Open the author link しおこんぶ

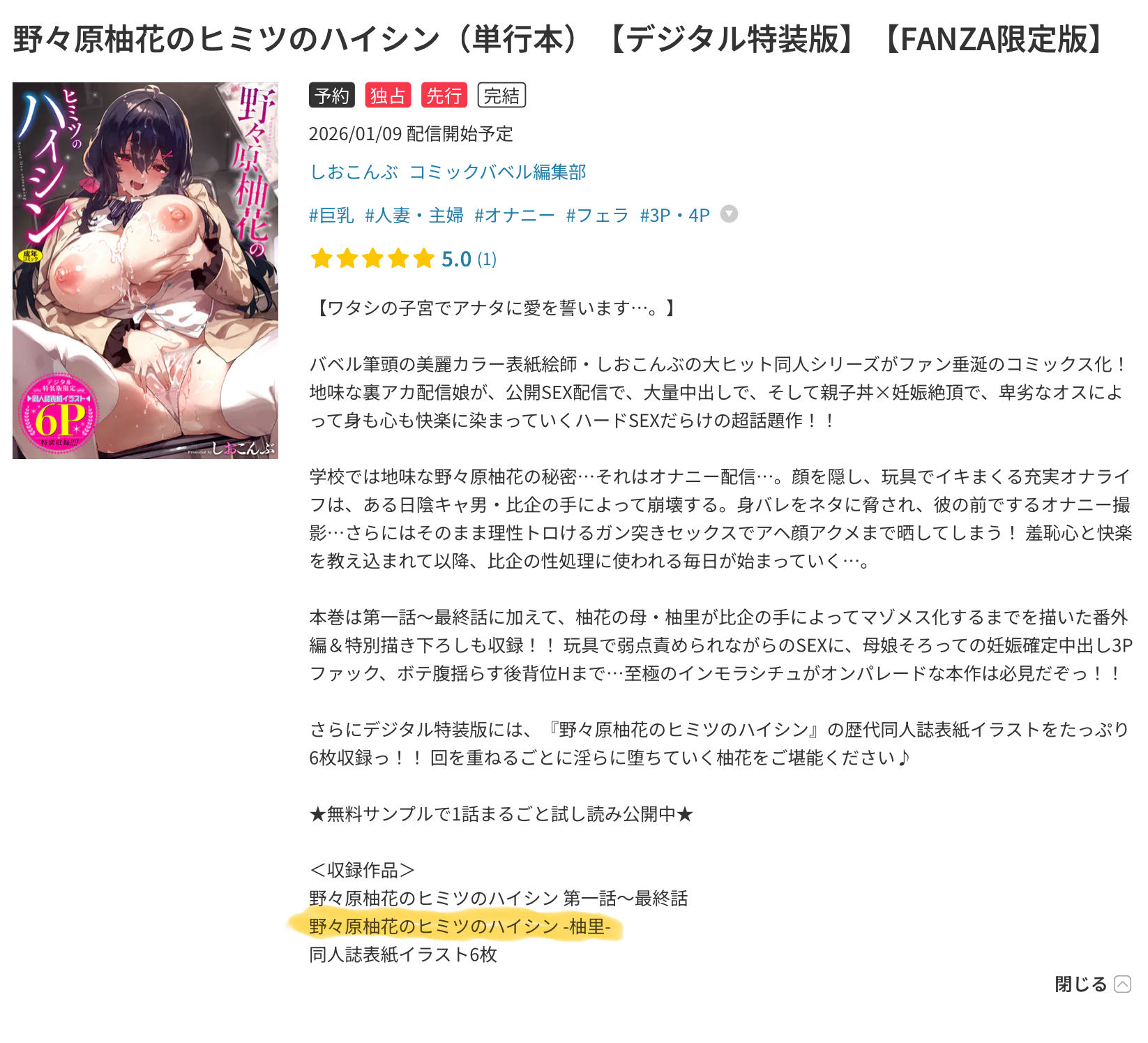(x=354, y=172)
